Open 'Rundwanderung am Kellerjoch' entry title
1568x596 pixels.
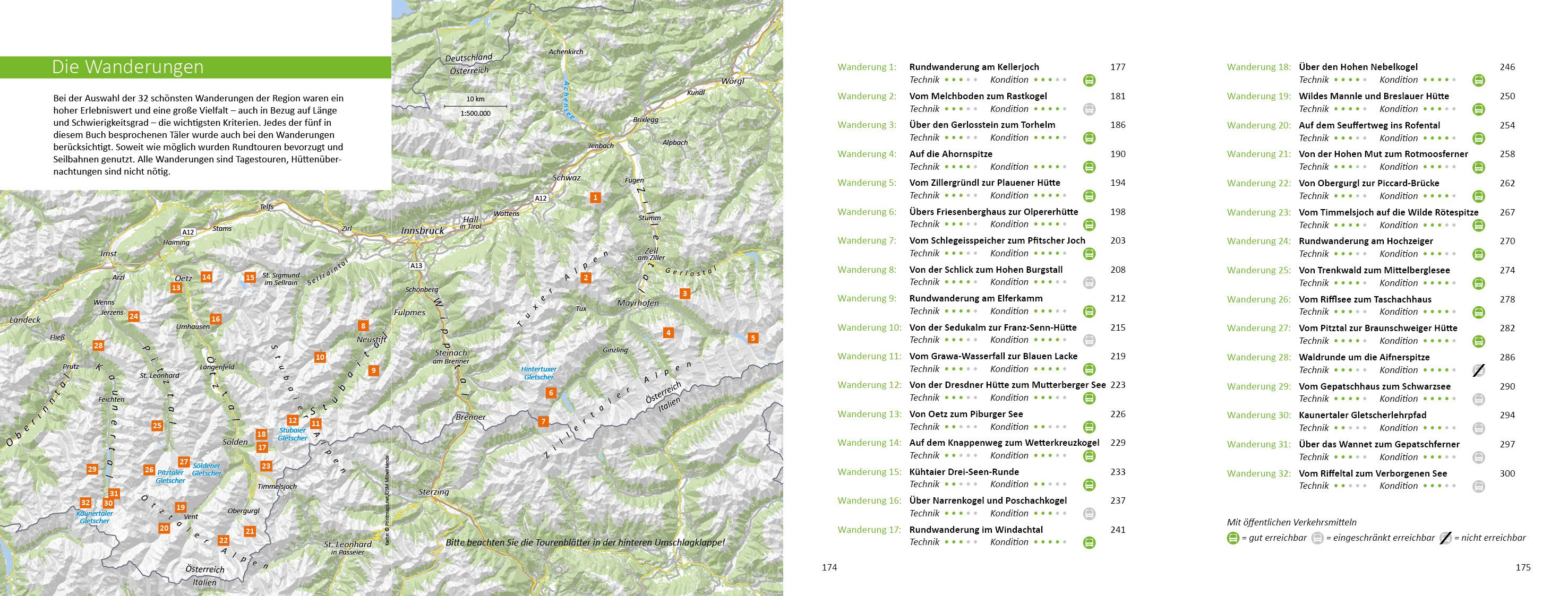click(973, 67)
